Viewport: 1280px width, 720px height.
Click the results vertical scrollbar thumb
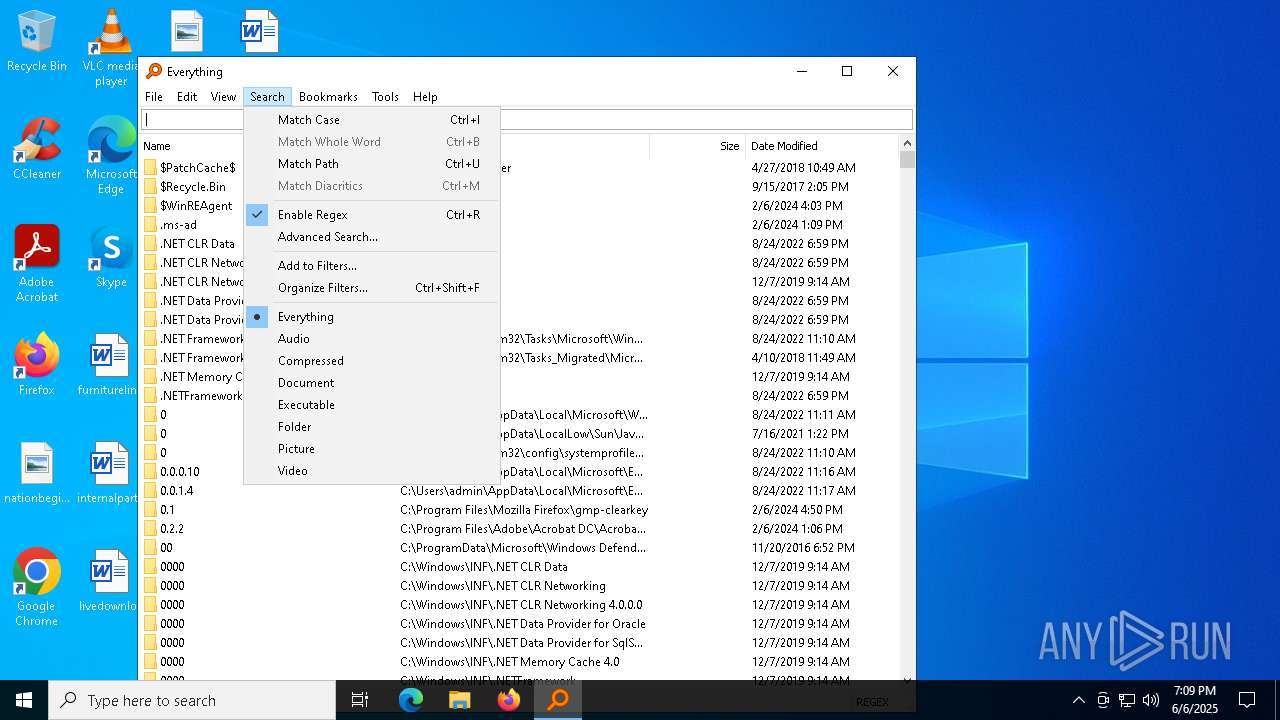tap(907, 160)
